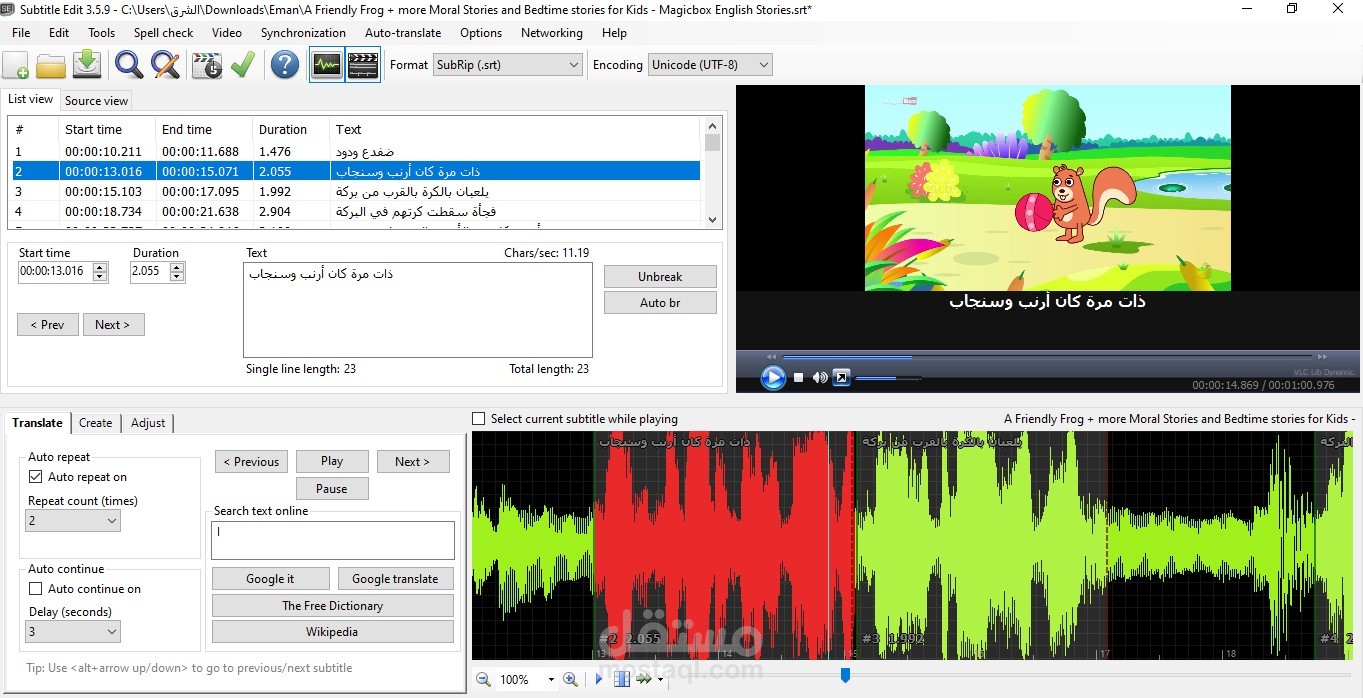Image resolution: width=1363 pixels, height=698 pixels.
Task: Click the Unbreak button
Action: point(660,277)
